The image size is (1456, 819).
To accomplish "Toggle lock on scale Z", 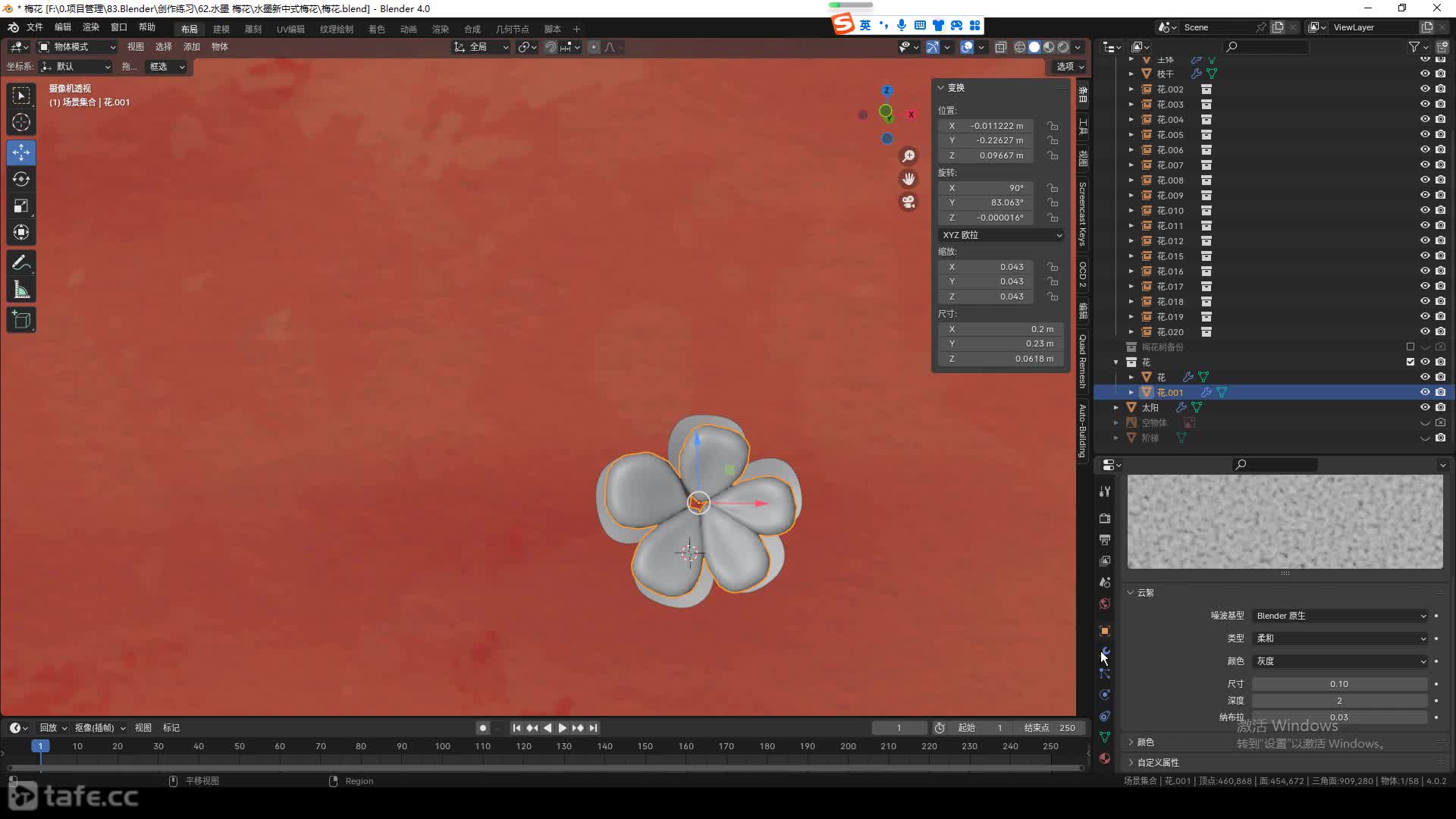I will pyautogui.click(x=1053, y=297).
